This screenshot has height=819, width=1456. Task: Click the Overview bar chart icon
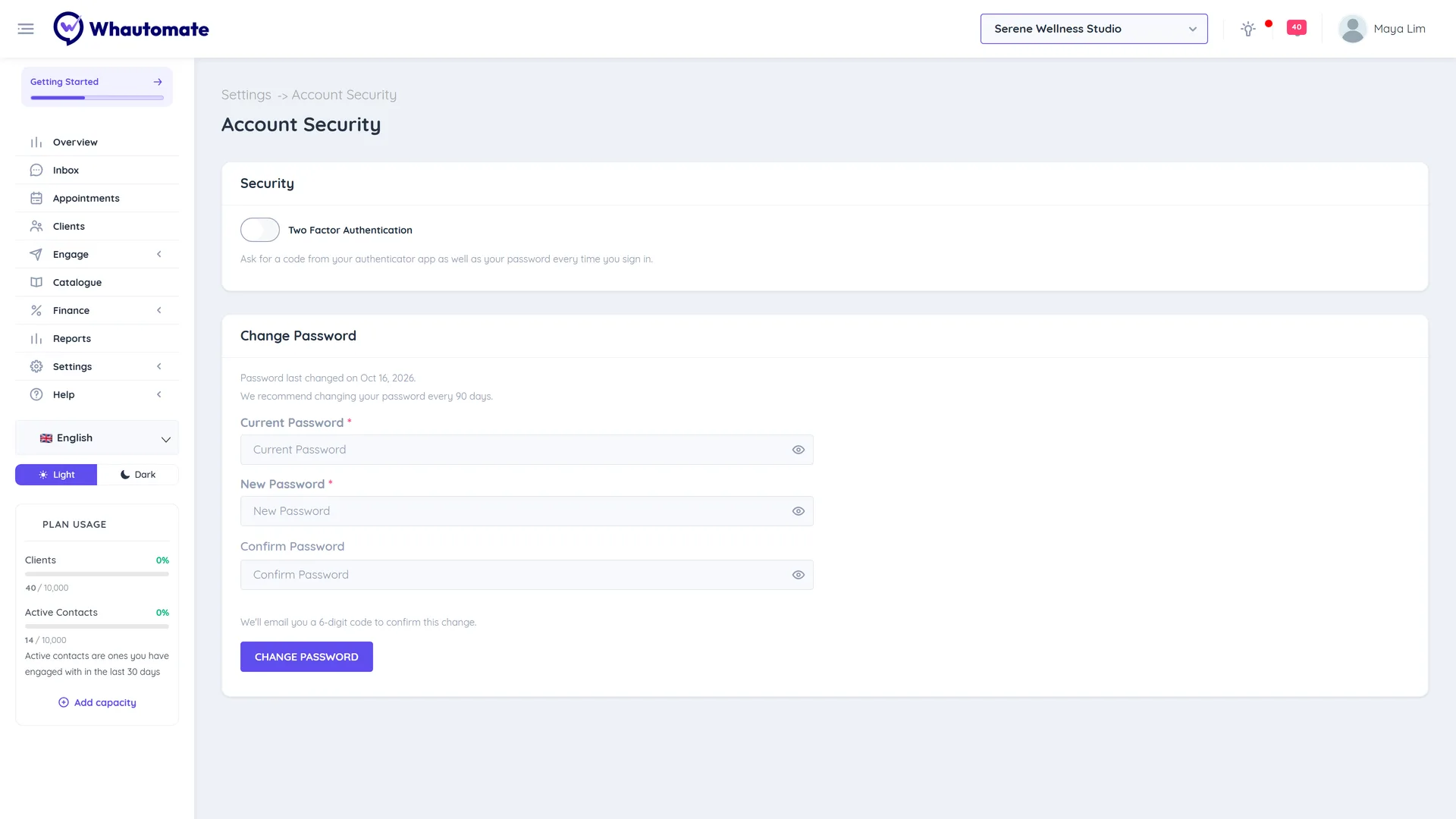(x=36, y=143)
